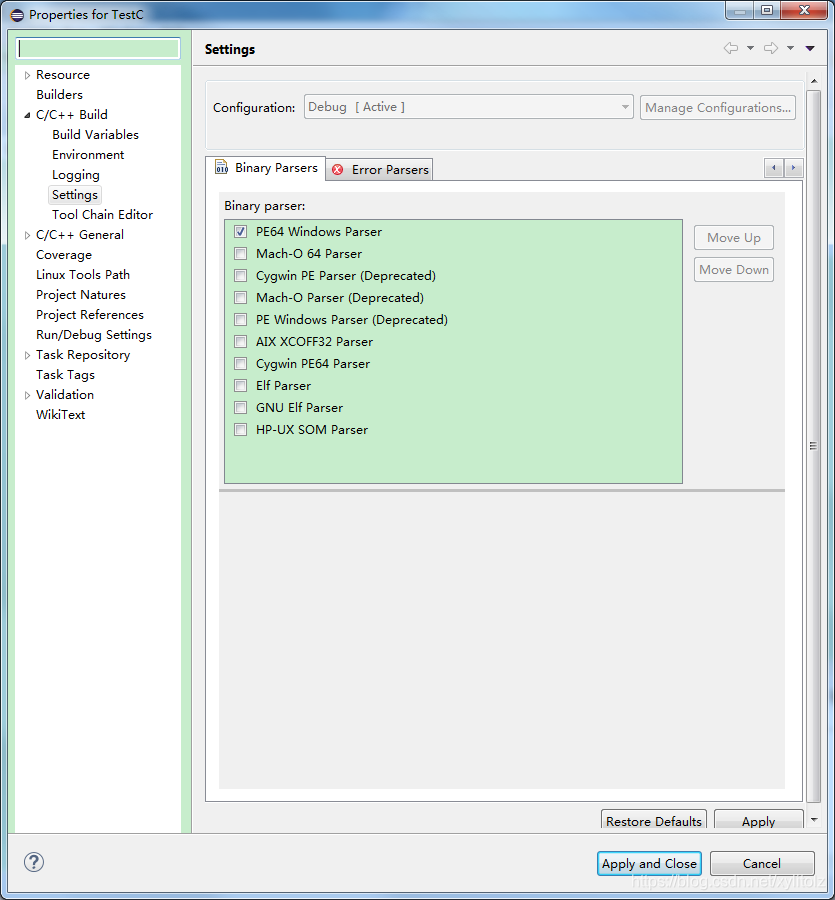Click the Apply and Close button
The height and width of the screenshot is (900, 835).
(649, 863)
